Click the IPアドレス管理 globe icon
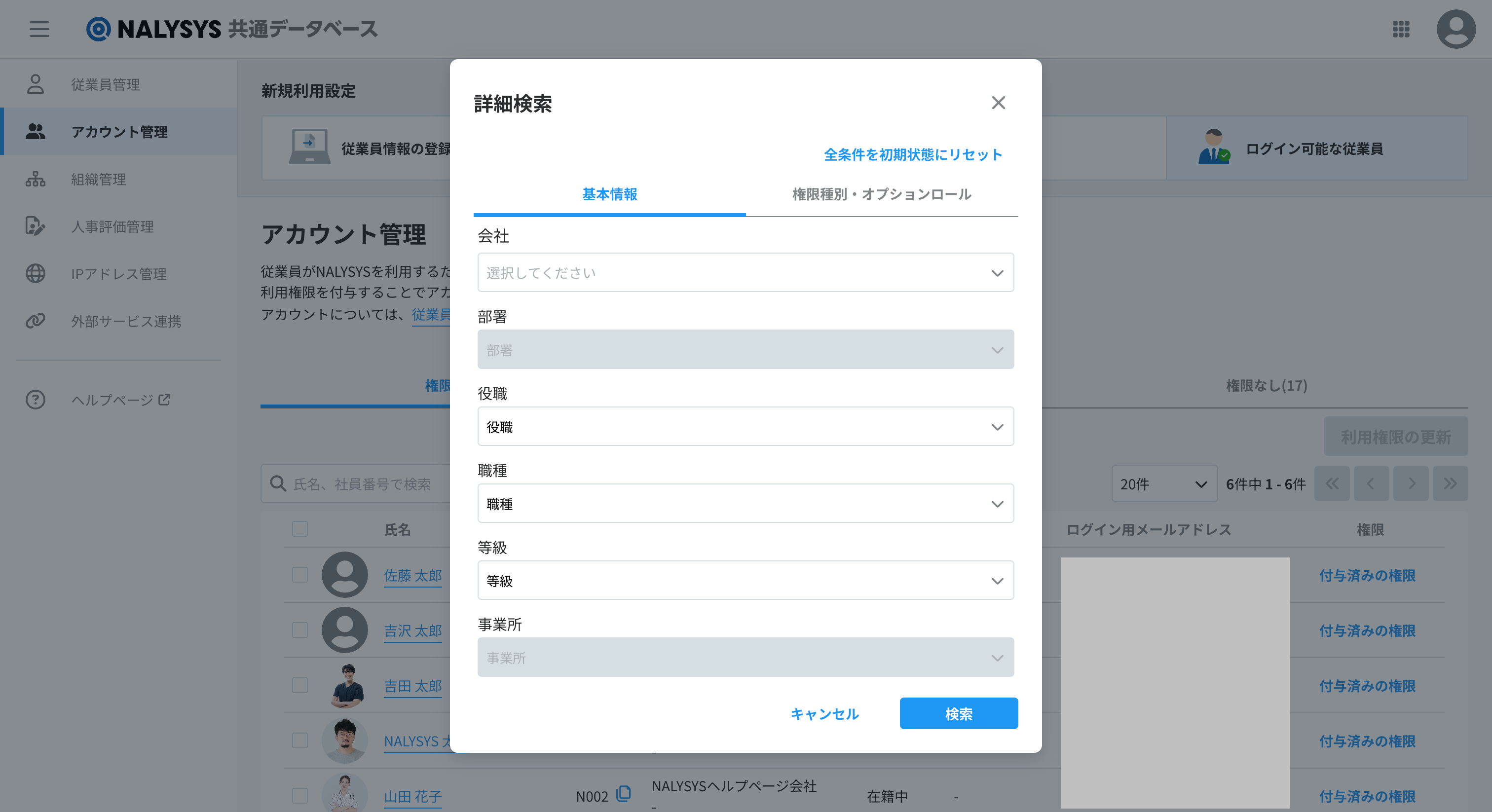The image size is (1492, 812). 36,273
